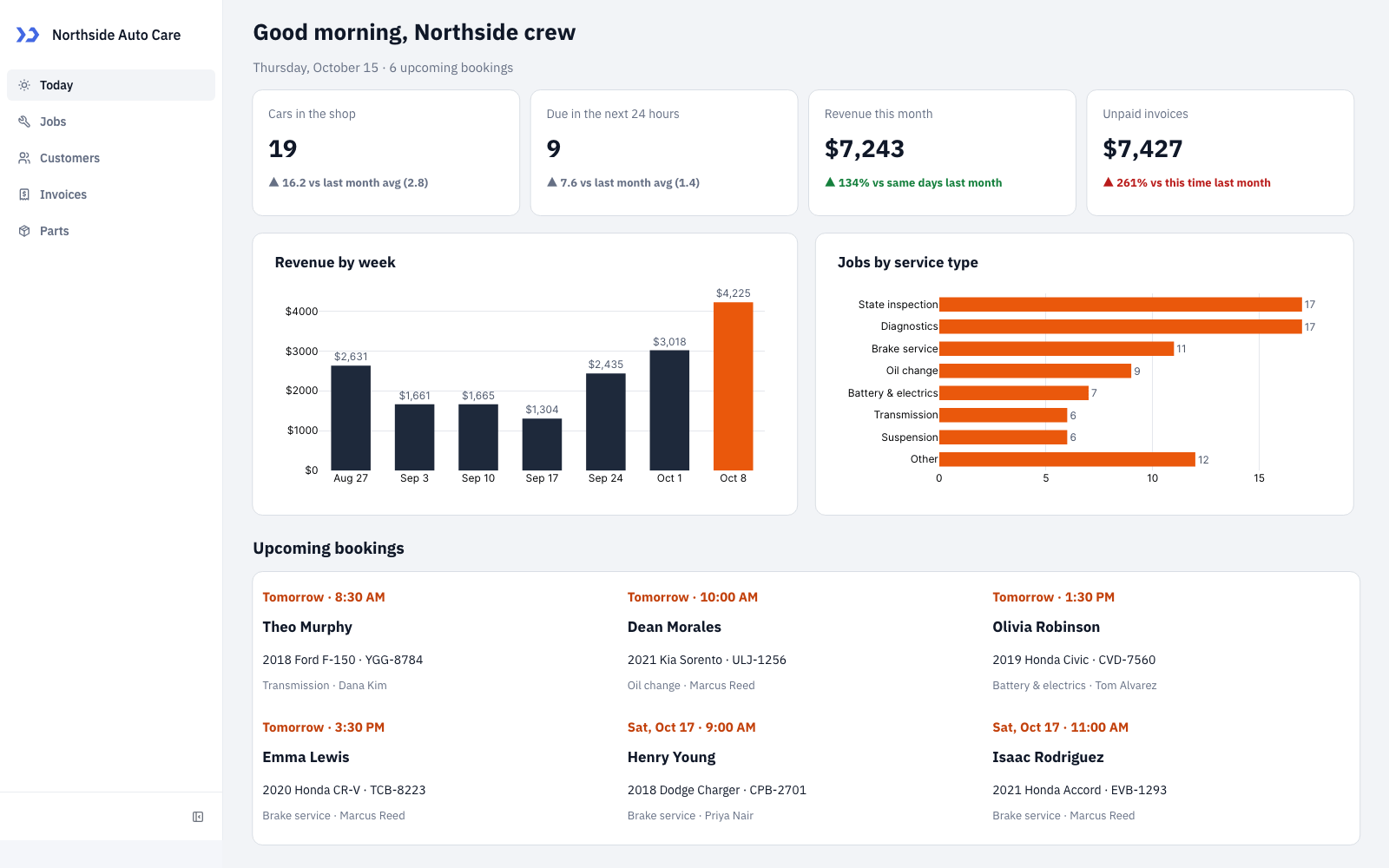The image size is (1389, 868).
Task: Click the receipt icon beside Invoices
Action: pos(24,194)
